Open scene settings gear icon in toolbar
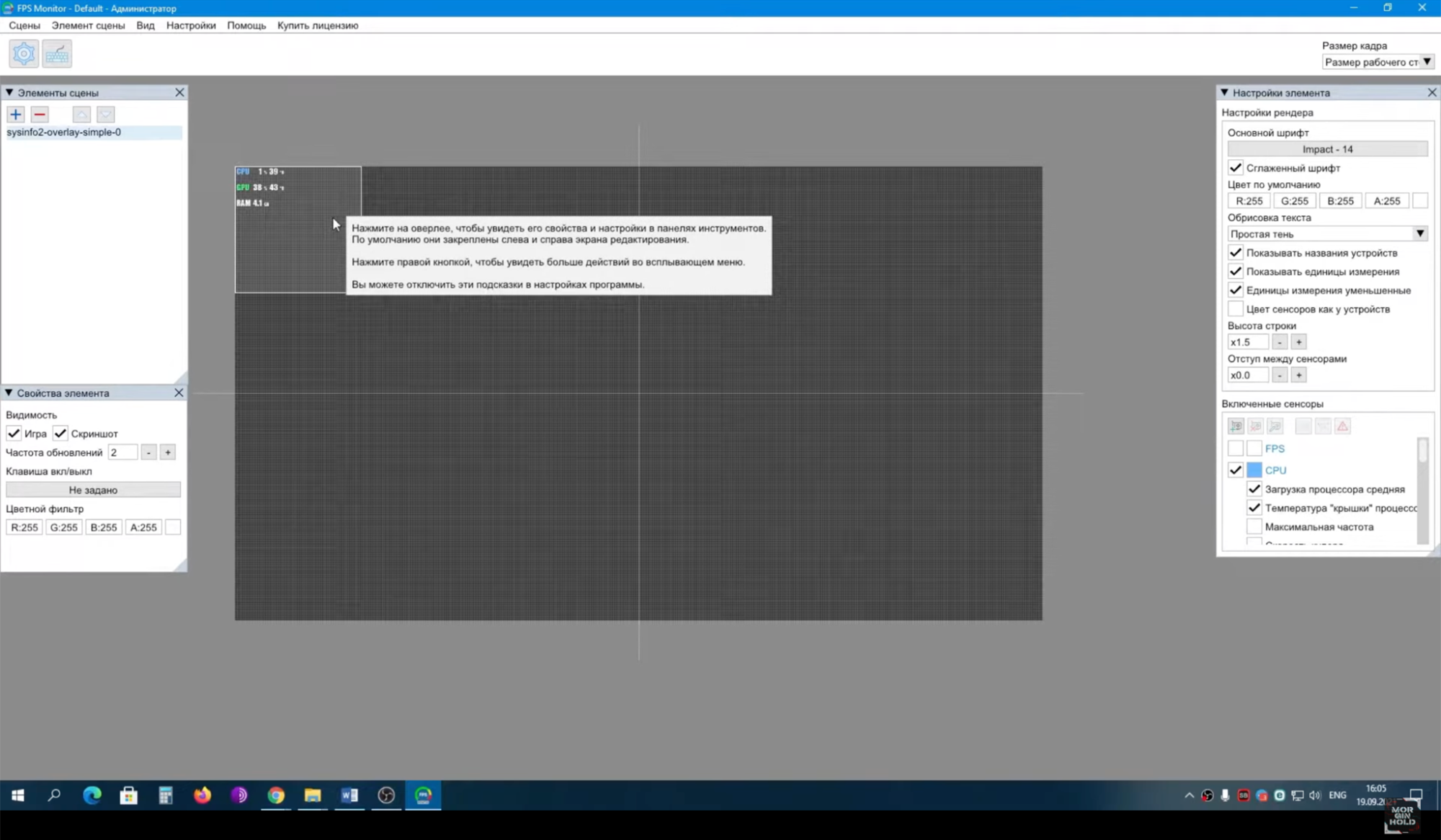 click(x=24, y=54)
